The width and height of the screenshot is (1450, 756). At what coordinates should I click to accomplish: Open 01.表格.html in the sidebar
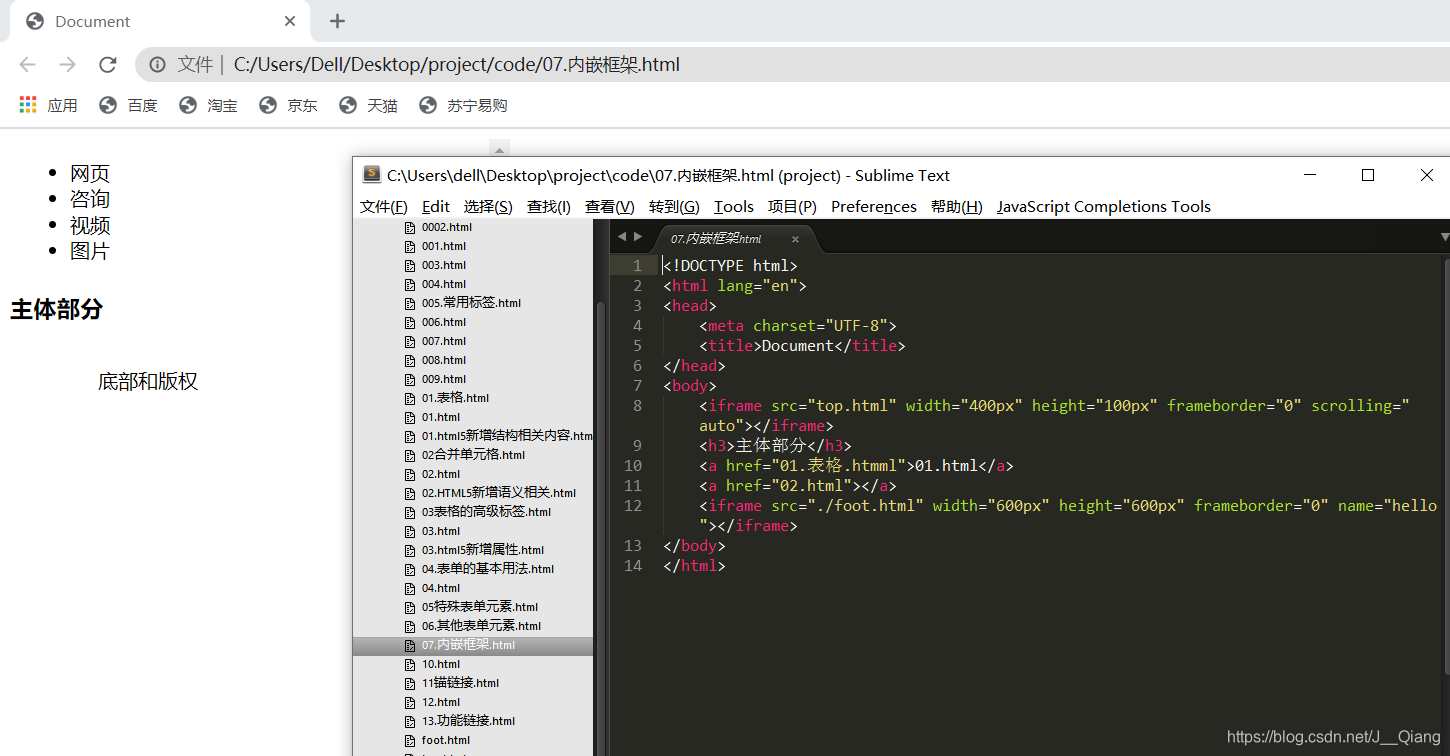point(455,398)
